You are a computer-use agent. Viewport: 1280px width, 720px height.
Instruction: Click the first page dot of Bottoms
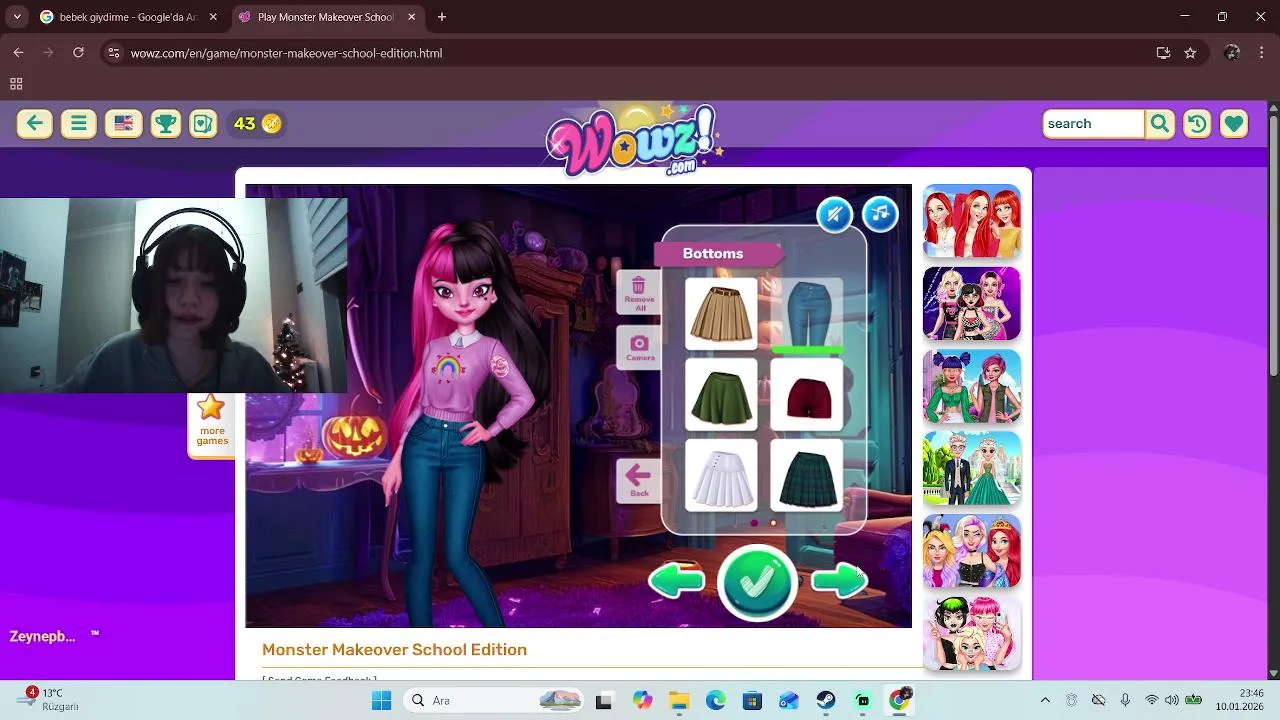(754, 523)
